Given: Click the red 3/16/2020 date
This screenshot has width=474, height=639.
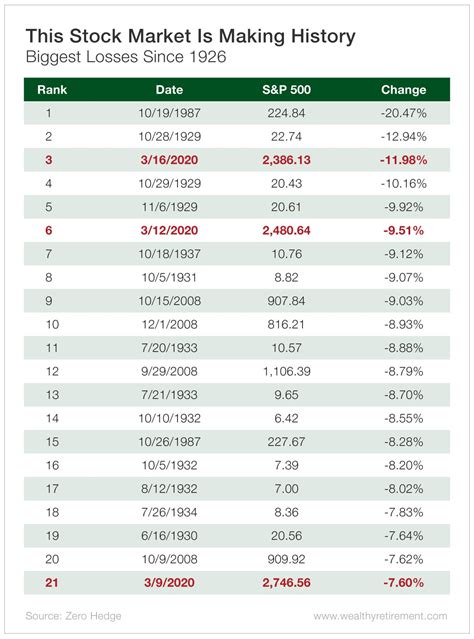Looking at the screenshot, I should click(169, 160).
